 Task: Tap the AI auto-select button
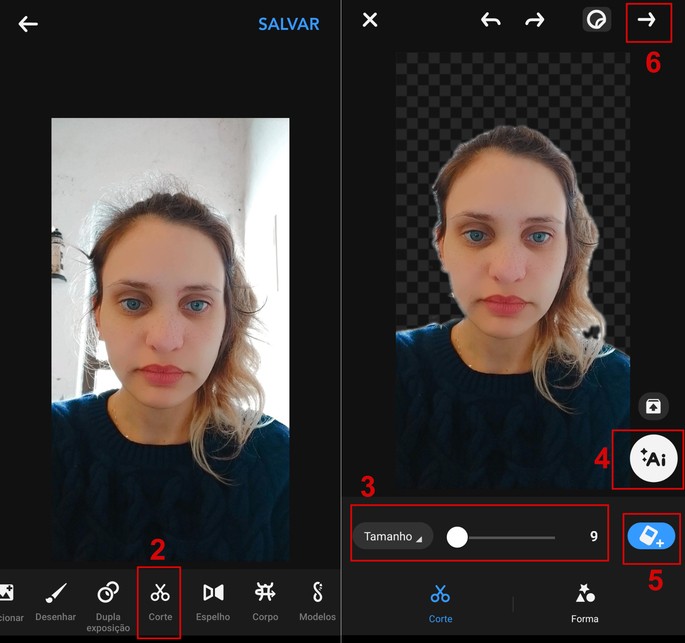point(654,459)
